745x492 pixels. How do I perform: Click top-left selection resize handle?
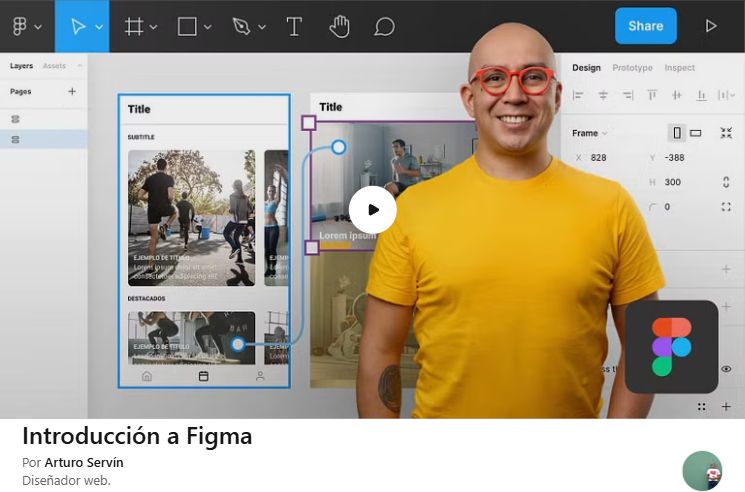point(309,123)
